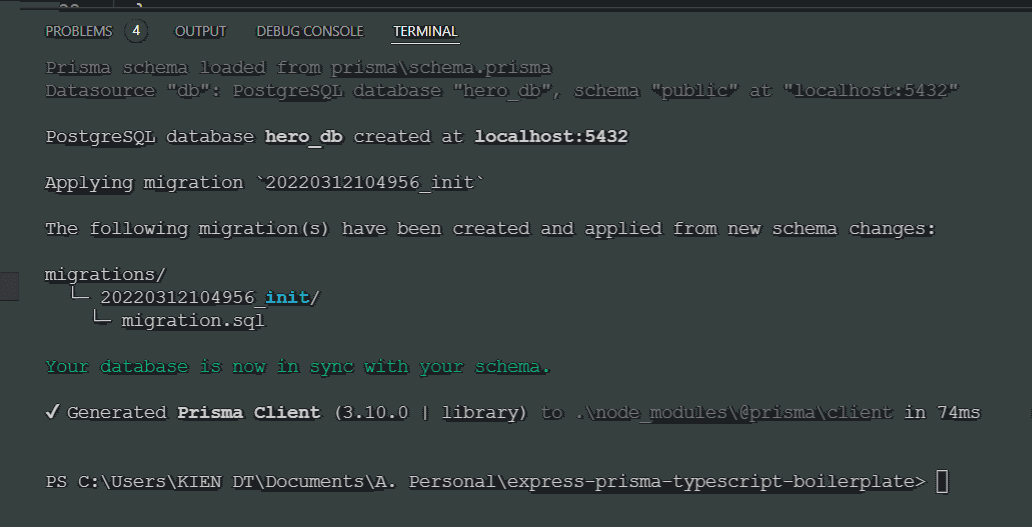Viewport: 1032px width, 527px height.
Task: Click the checkmark icon before Generated
Action: pyautogui.click(x=52, y=412)
